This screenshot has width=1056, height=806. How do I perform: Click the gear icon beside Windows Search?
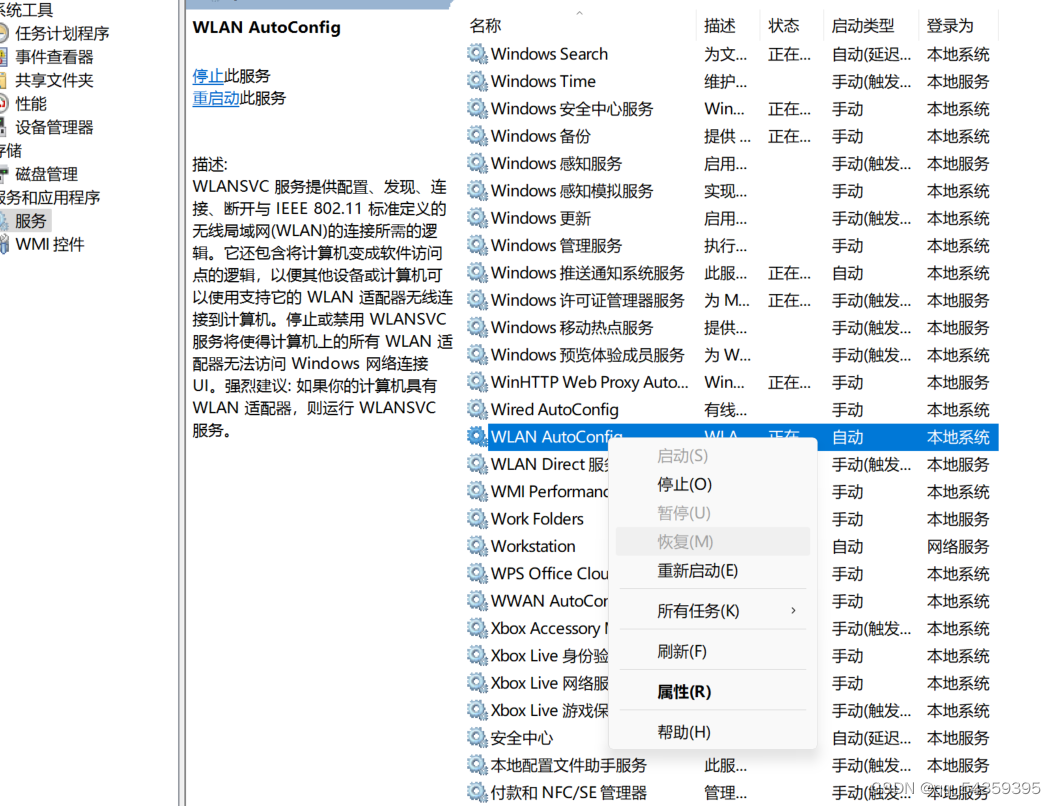pos(477,54)
